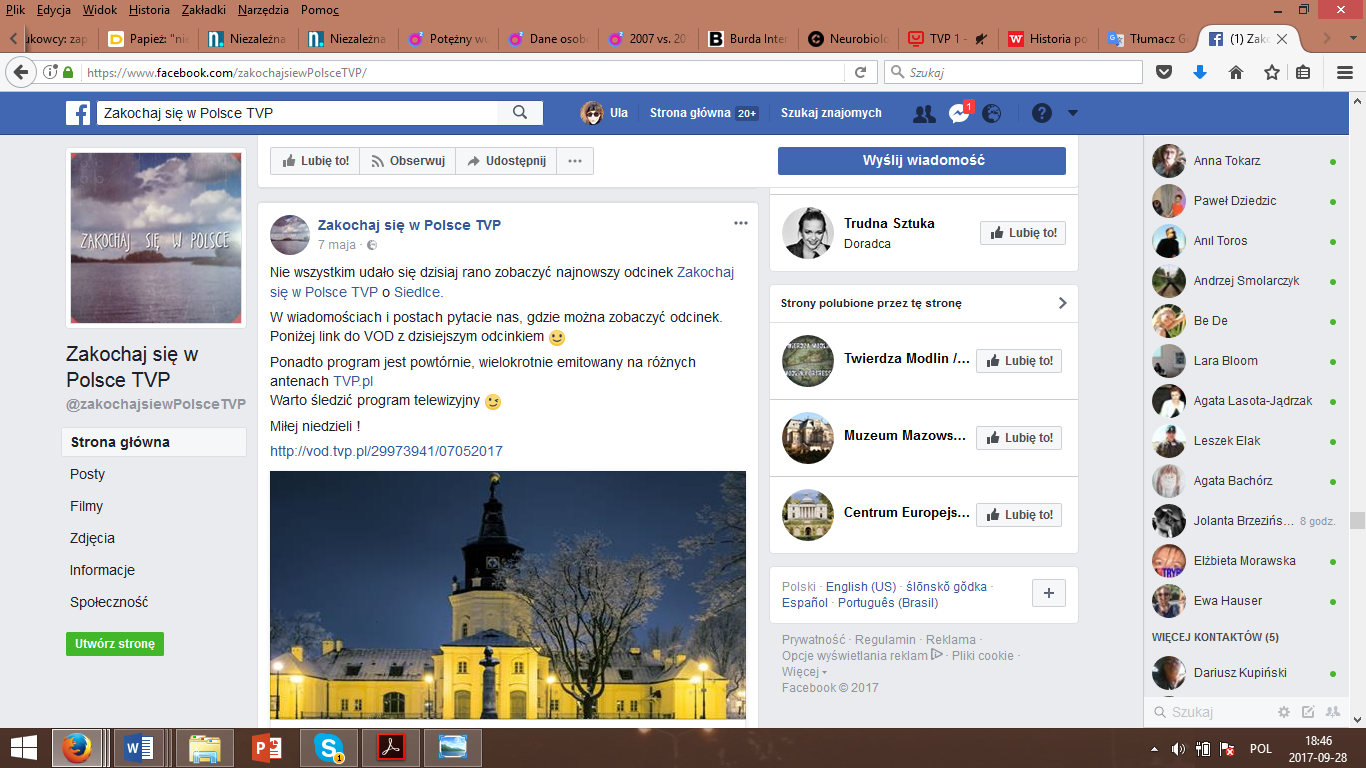Open TVP.pl link in post
Image resolution: width=1366 pixels, height=768 pixels.
click(x=353, y=381)
